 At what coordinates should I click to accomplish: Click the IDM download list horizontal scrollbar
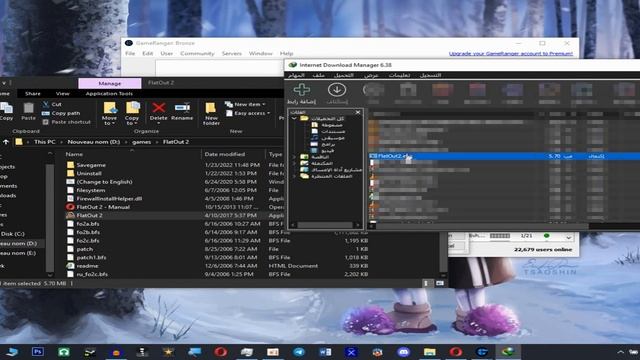[482, 226]
